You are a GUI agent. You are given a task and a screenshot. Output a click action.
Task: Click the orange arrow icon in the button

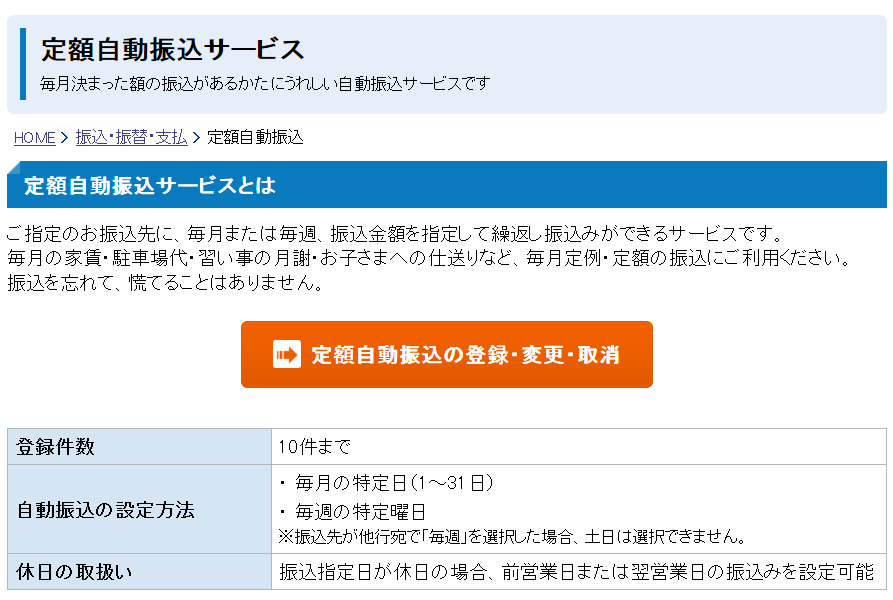click(288, 354)
